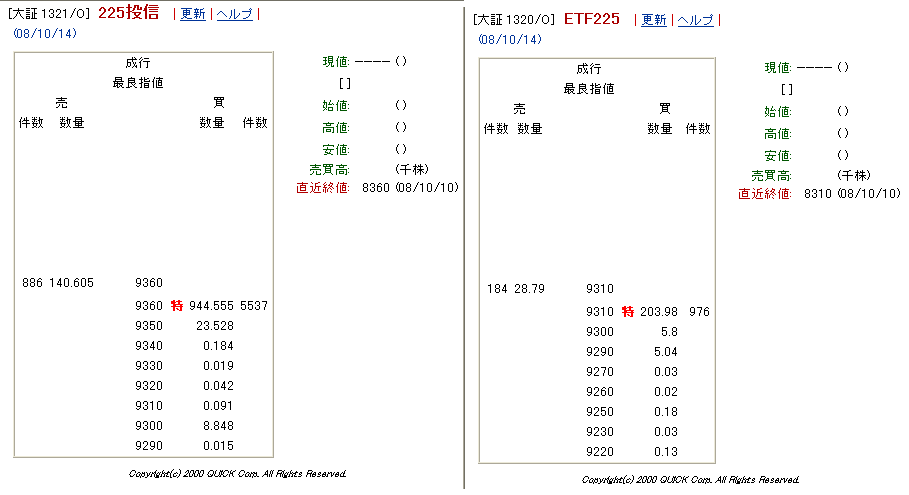The height and width of the screenshot is (495, 909).
Task: Click the 9290 price row in ETF225
Action: (600, 352)
